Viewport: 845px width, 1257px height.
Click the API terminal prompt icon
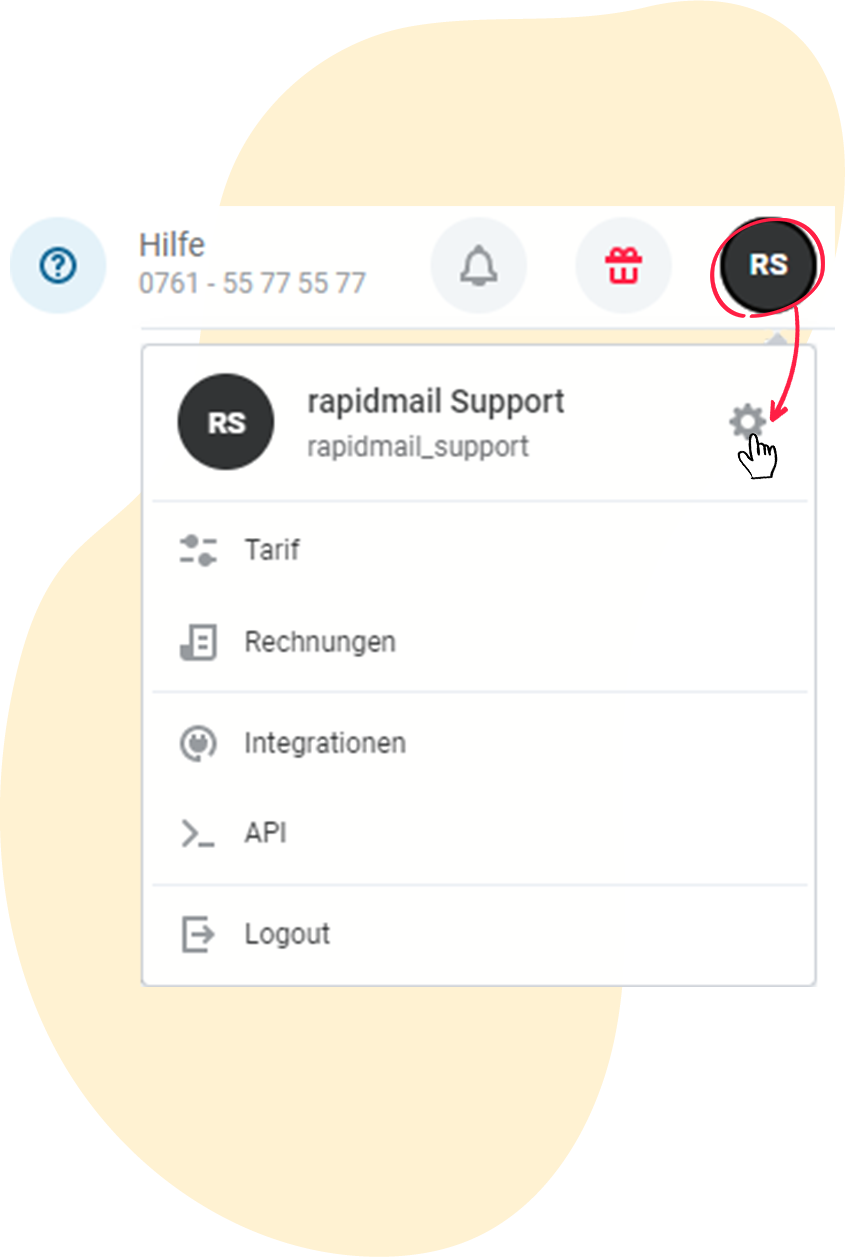198,834
